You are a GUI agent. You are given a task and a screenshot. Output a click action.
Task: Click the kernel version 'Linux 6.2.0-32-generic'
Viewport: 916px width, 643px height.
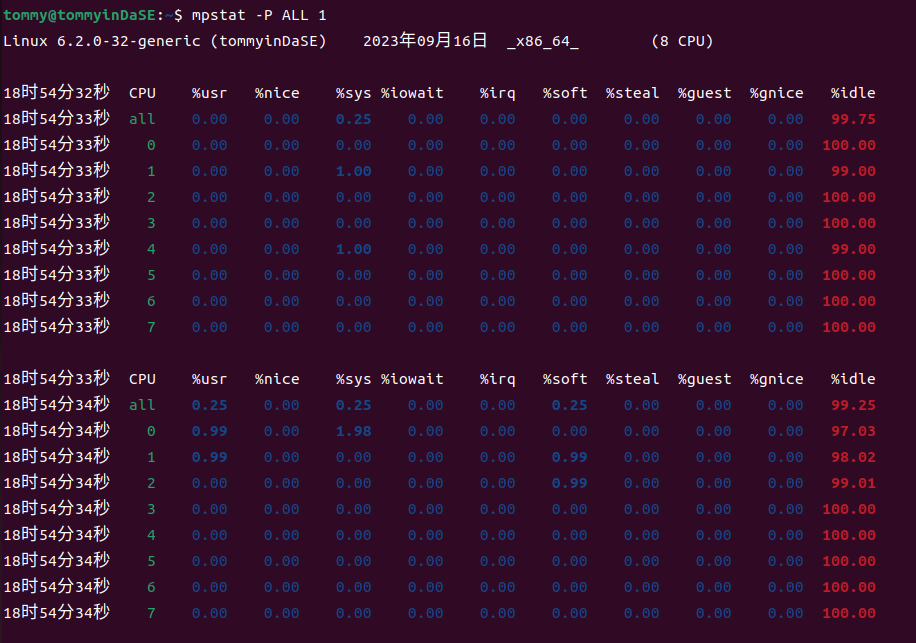(x=102, y=41)
